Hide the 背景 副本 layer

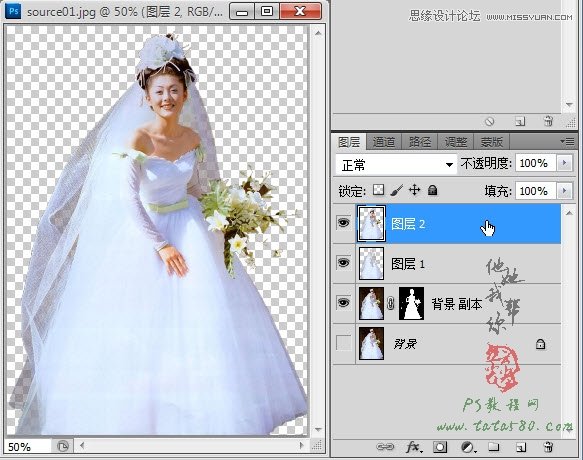tap(343, 302)
